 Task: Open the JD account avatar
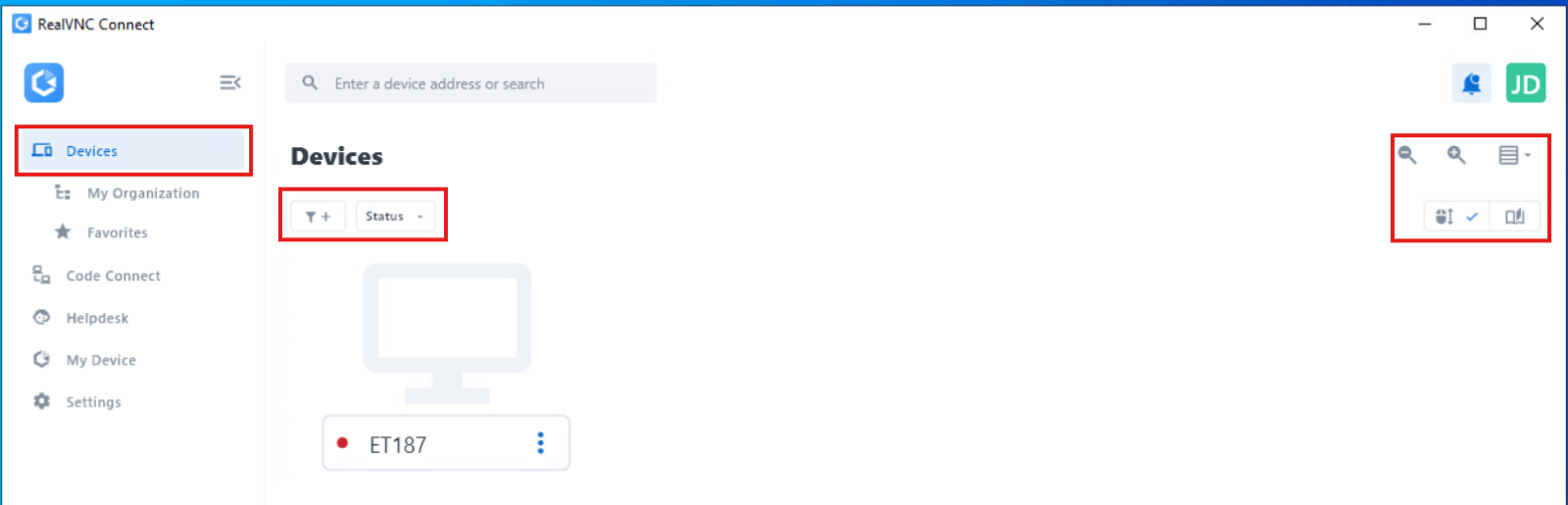(1525, 83)
